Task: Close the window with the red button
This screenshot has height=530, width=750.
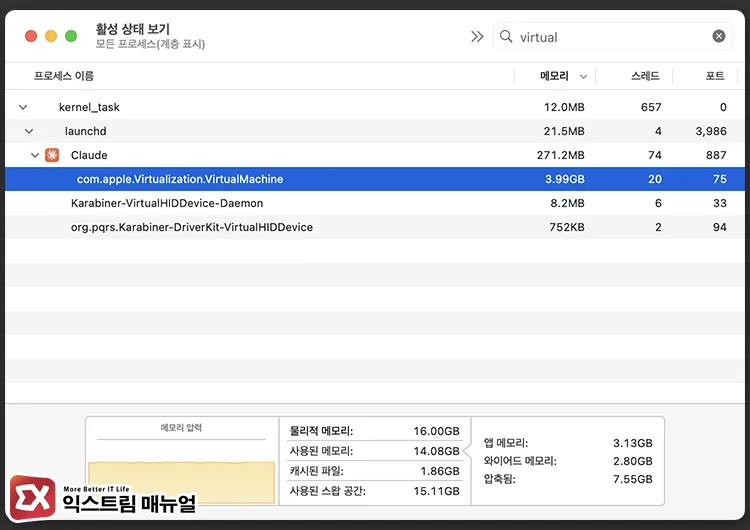Action: click(31, 36)
